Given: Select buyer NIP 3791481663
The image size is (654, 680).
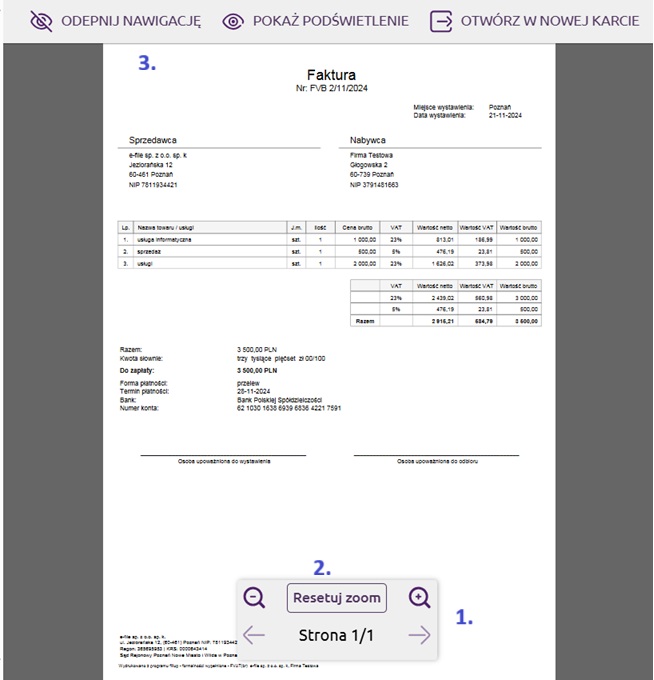Looking at the screenshot, I should [x=374, y=185].
